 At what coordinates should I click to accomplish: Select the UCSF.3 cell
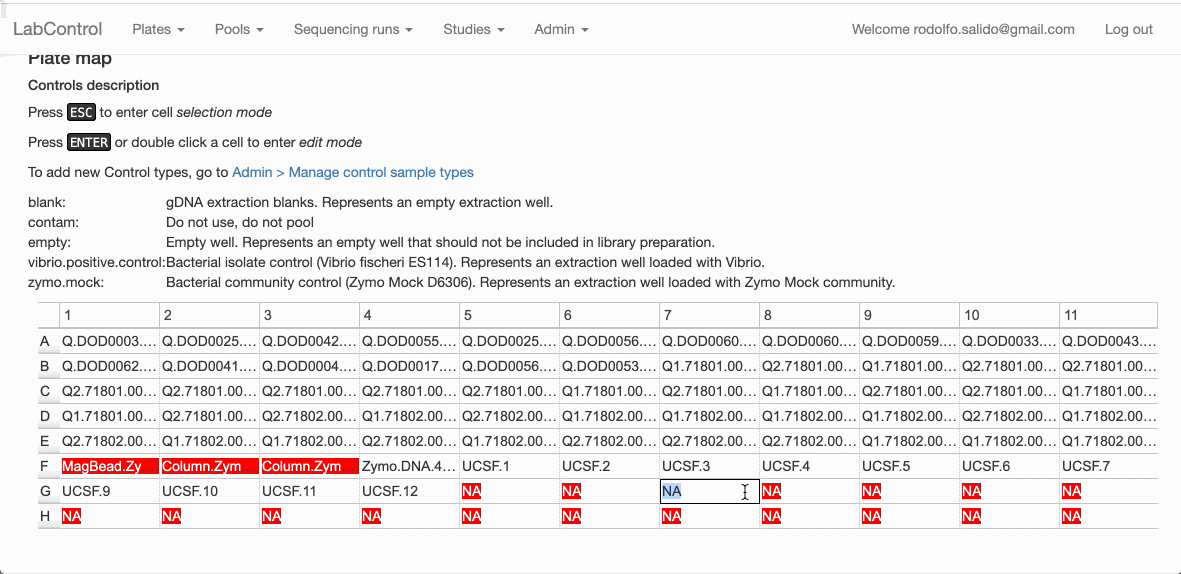click(709, 466)
